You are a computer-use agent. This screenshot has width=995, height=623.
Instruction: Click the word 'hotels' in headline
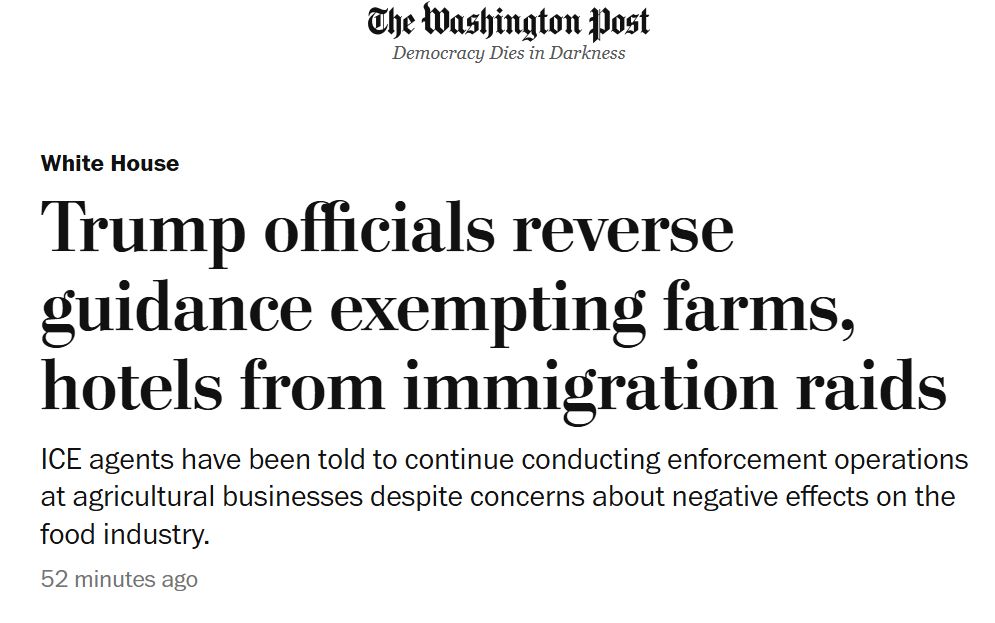131,385
